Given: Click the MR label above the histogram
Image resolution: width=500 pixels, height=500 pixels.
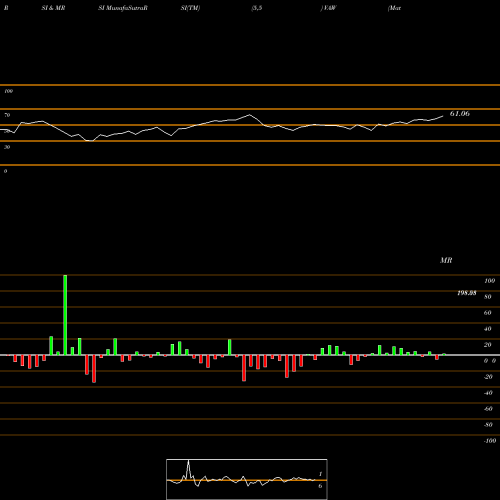Looking at the screenshot, I should click(x=446, y=260).
